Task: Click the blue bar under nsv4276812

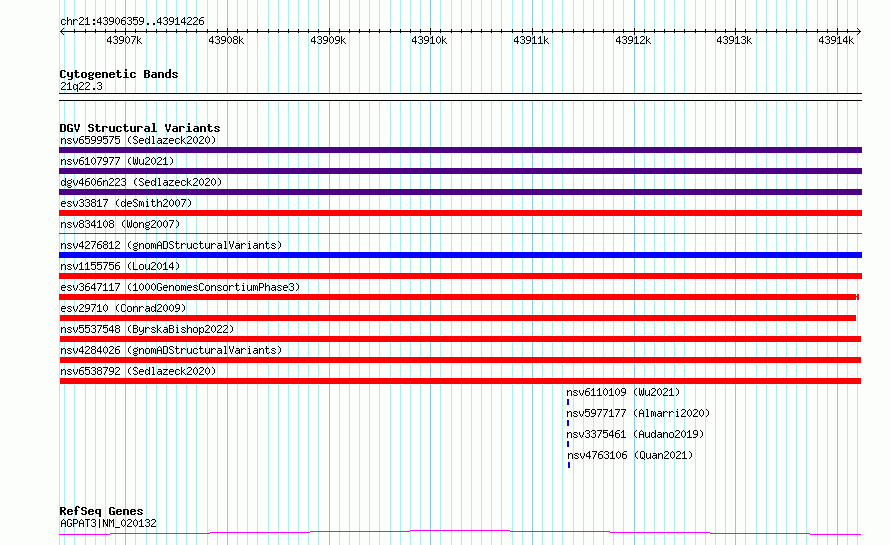Action: point(460,255)
